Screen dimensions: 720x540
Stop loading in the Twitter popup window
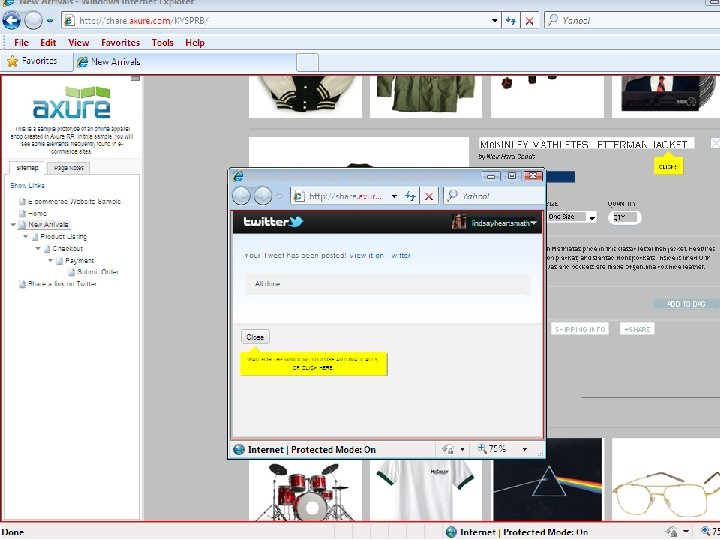pos(429,196)
